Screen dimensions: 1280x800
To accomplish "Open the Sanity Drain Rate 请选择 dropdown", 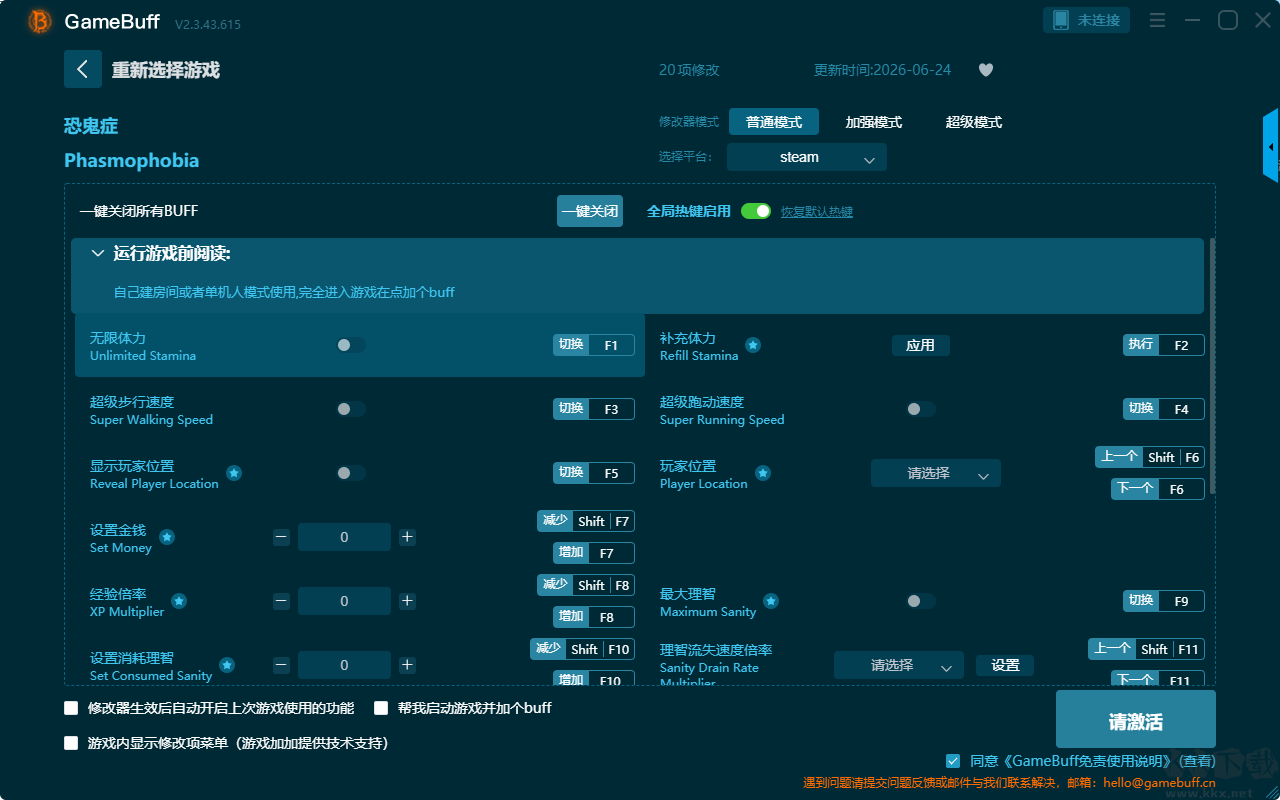I will (x=899, y=665).
